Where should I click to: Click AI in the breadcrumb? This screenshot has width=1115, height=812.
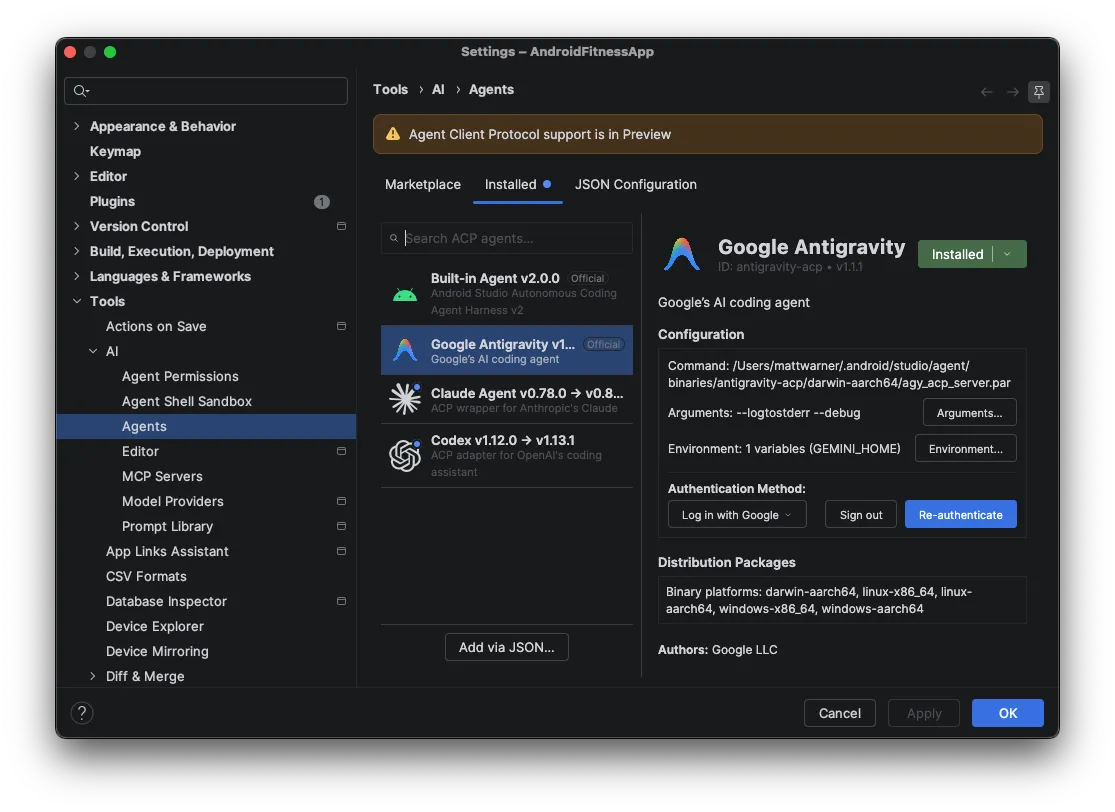pos(438,90)
